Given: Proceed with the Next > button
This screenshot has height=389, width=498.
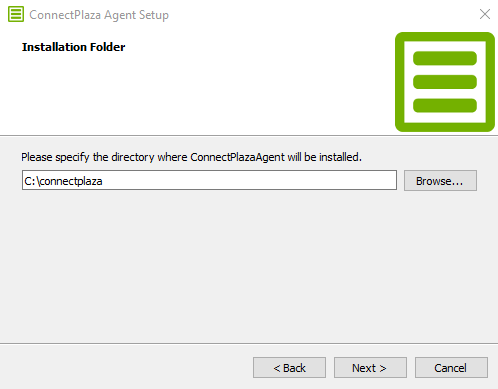Looking at the screenshot, I should pos(370,368).
